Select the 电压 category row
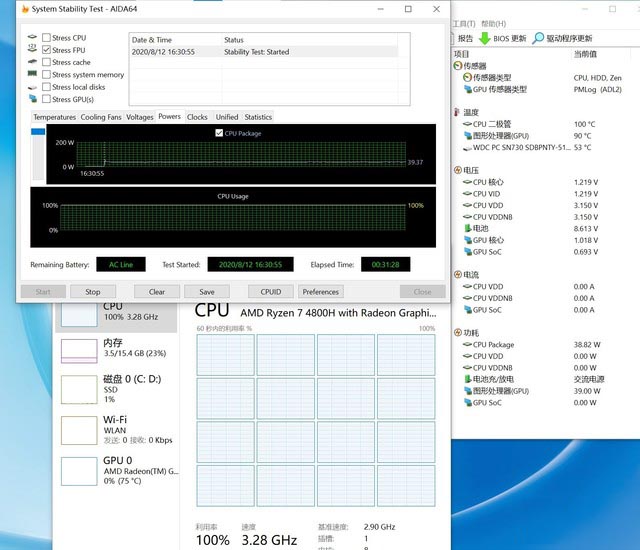This screenshot has width=640, height=550. click(x=467, y=170)
